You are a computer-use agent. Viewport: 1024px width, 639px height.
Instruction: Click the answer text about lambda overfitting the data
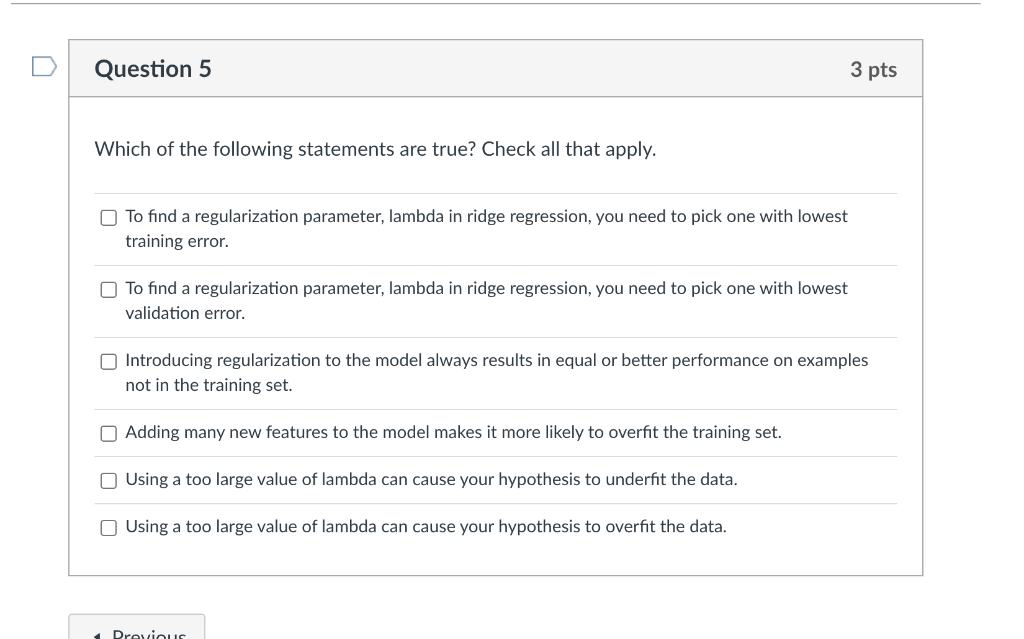[x=426, y=526]
